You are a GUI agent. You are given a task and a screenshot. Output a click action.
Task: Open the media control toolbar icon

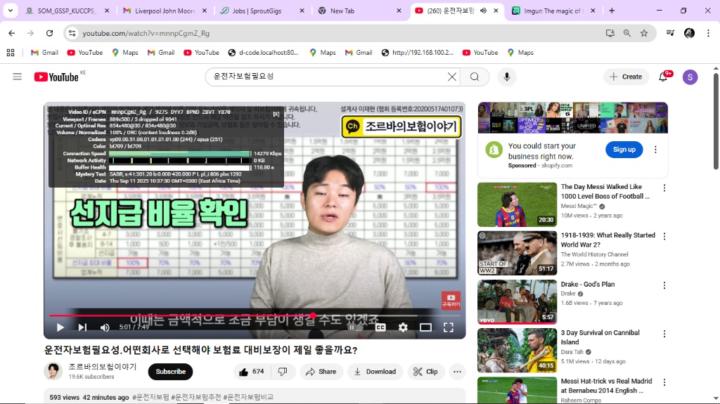(x=670, y=33)
